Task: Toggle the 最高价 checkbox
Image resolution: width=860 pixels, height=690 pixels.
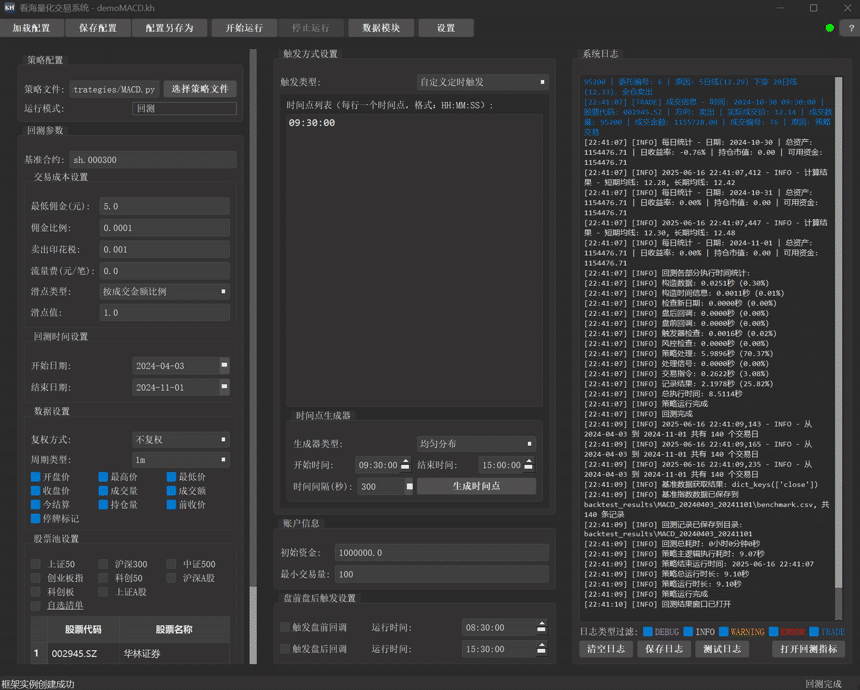Action: tap(103, 477)
